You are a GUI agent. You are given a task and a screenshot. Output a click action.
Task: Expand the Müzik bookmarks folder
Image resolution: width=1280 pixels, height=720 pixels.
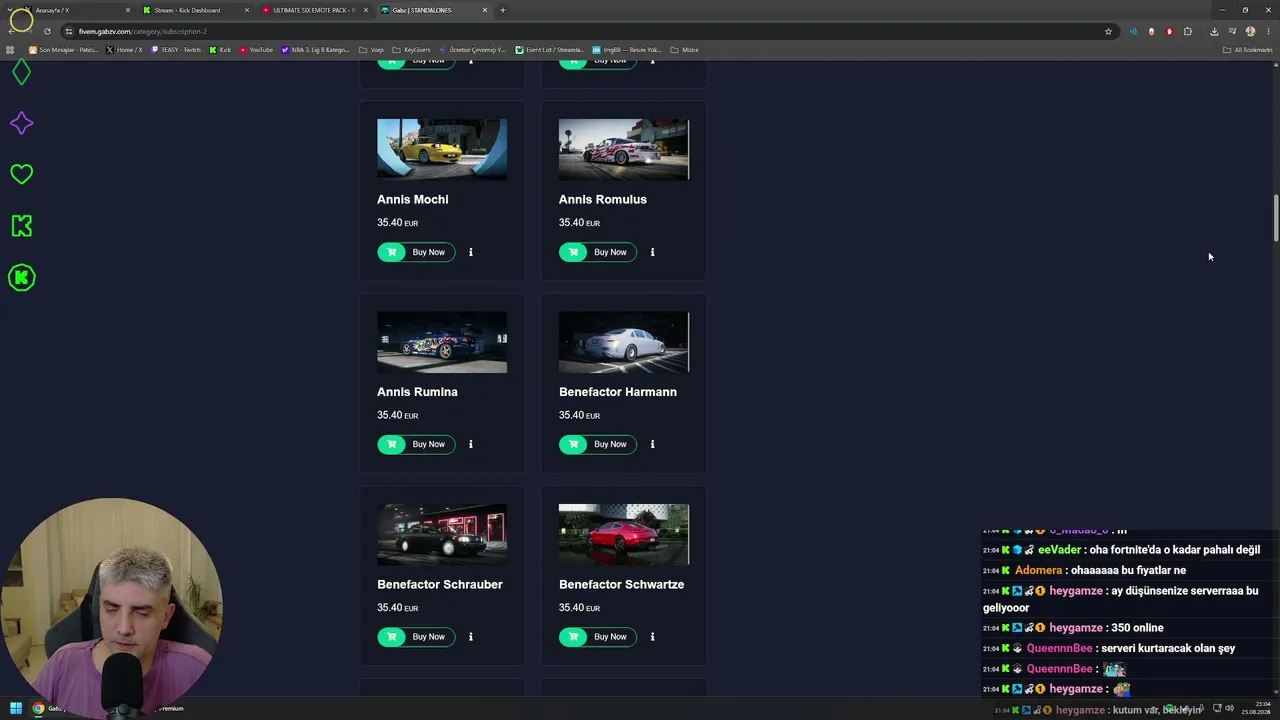click(684, 50)
